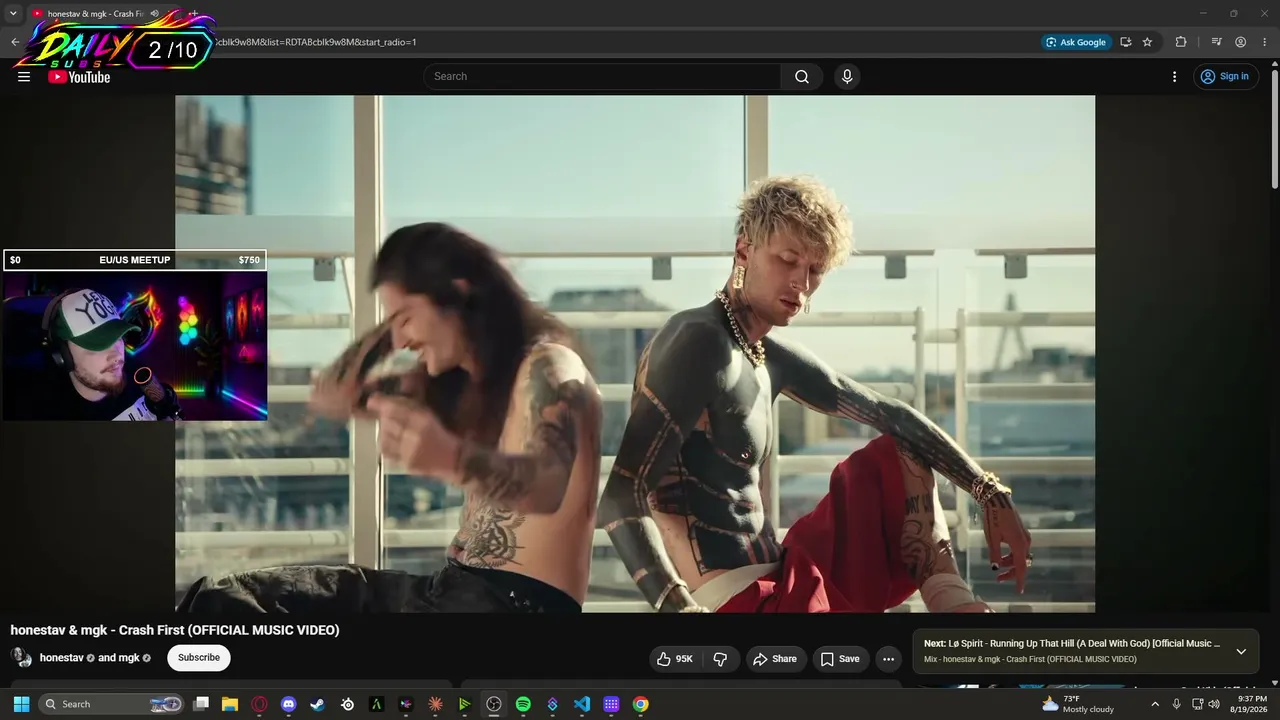Image resolution: width=1280 pixels, height=720 pixels.
Task: Open Visual Studio Code from the taskbar
Action: (x=582, y=704)
